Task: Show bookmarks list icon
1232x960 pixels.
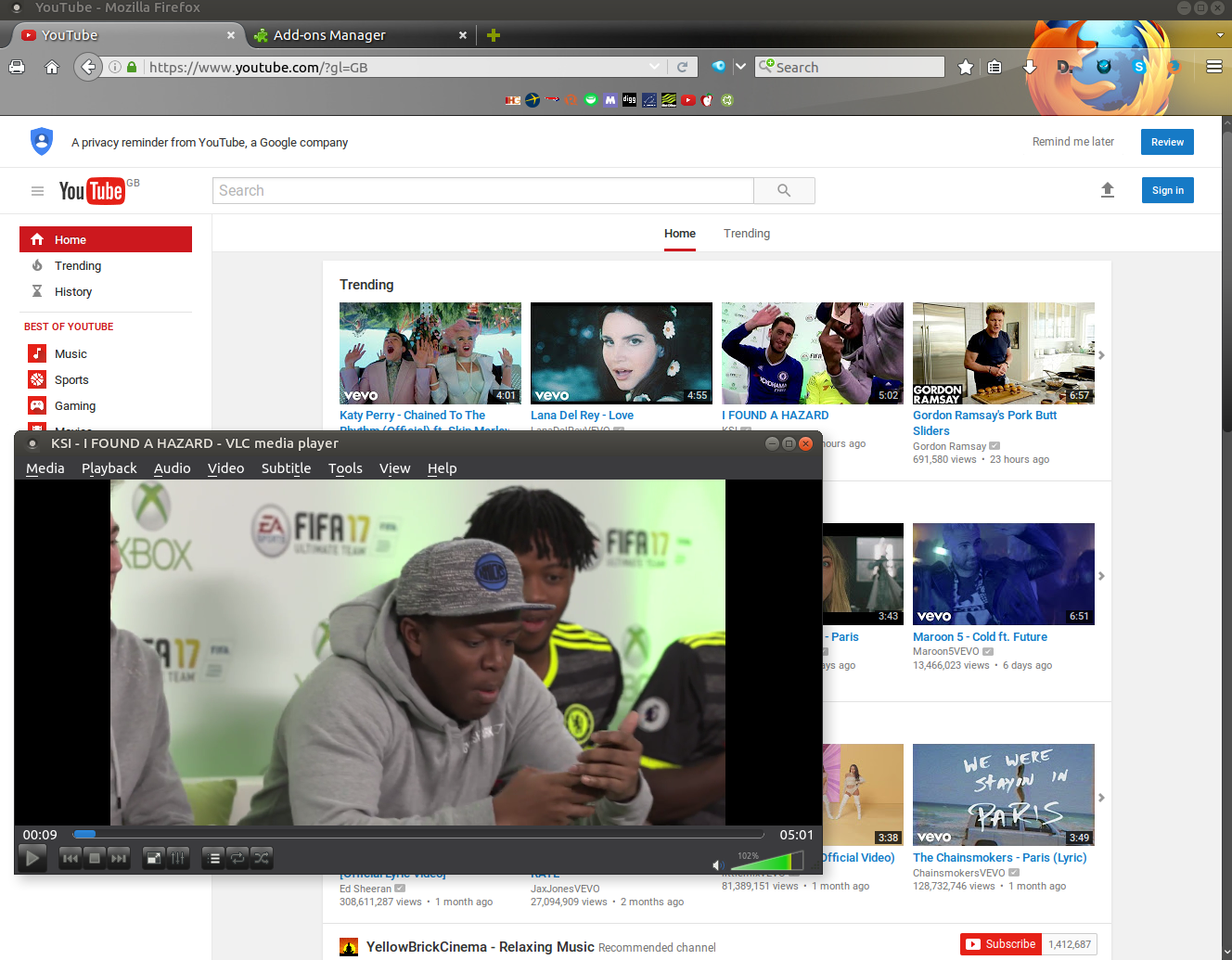Action: coord(995,67)
